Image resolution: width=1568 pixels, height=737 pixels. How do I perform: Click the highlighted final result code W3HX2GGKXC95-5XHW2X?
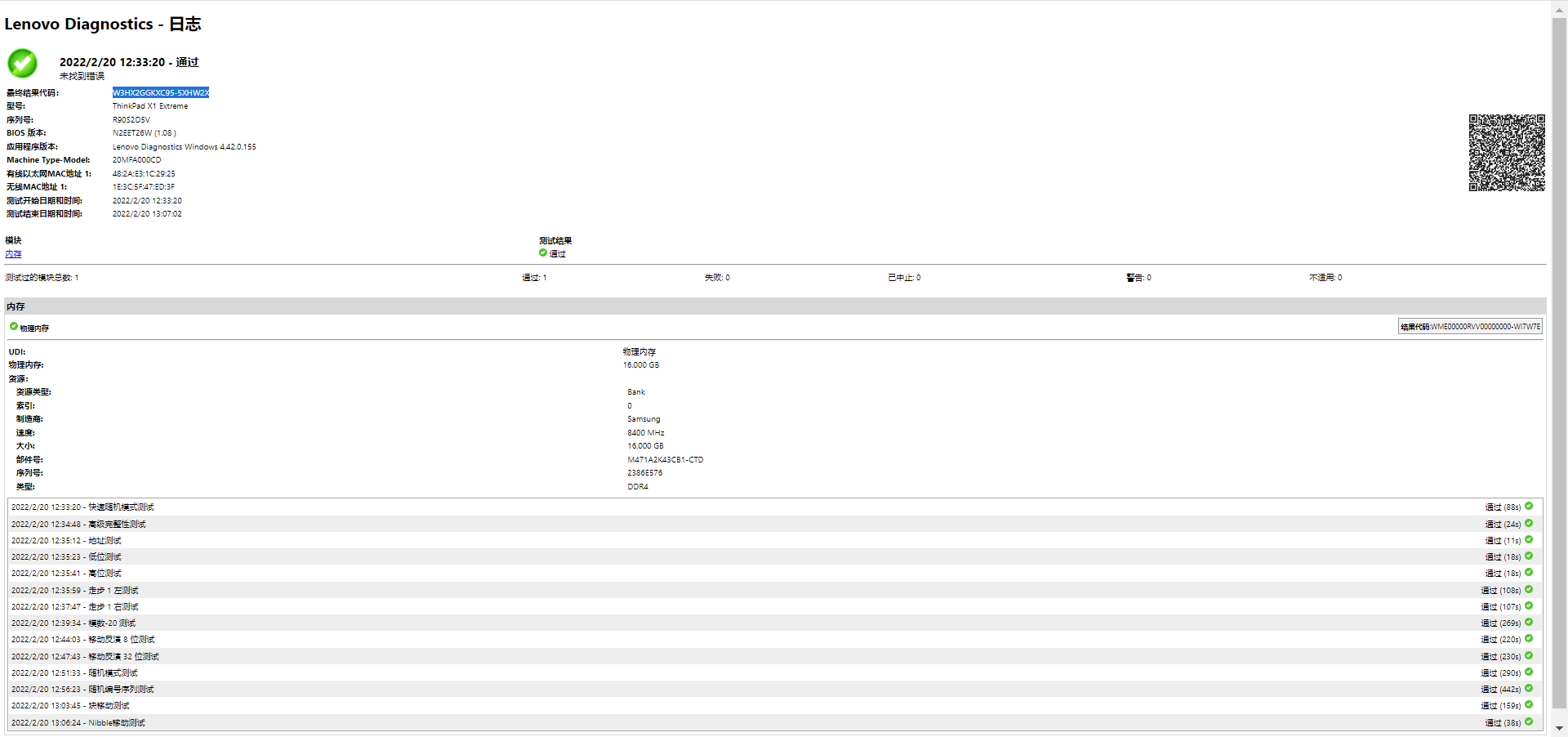click(161, 92)
